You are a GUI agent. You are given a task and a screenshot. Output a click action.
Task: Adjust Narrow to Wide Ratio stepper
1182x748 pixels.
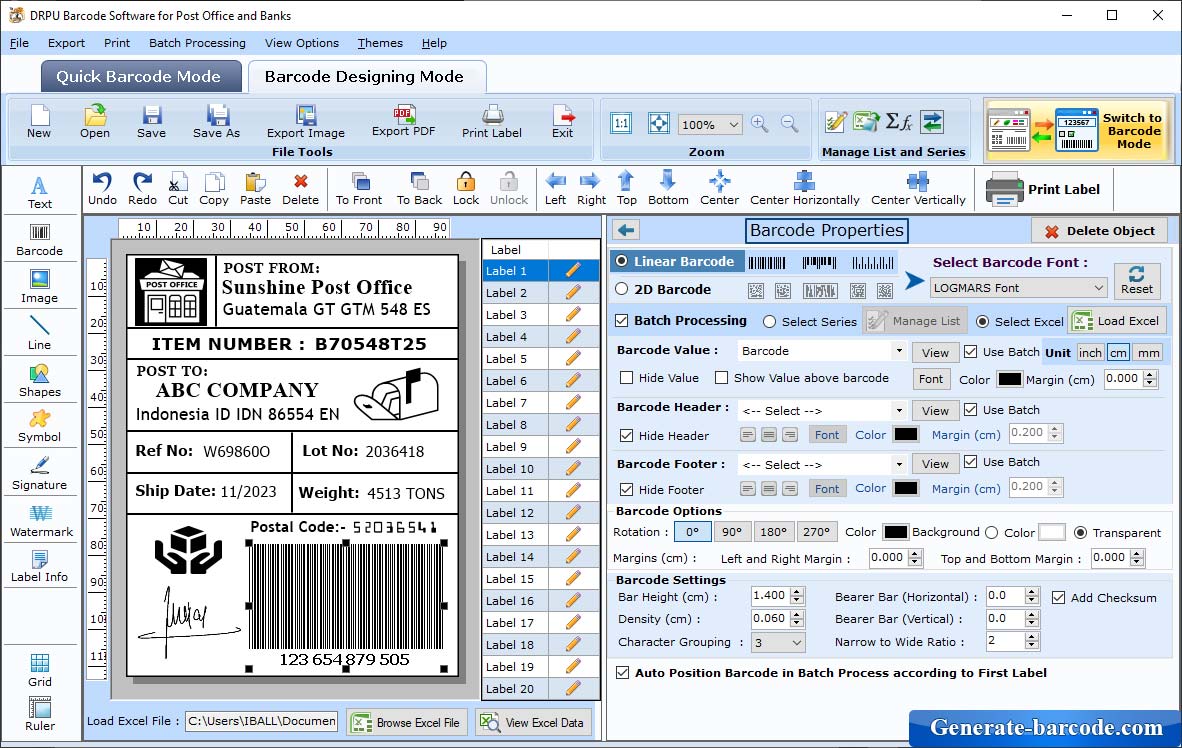pos(1032,641)
